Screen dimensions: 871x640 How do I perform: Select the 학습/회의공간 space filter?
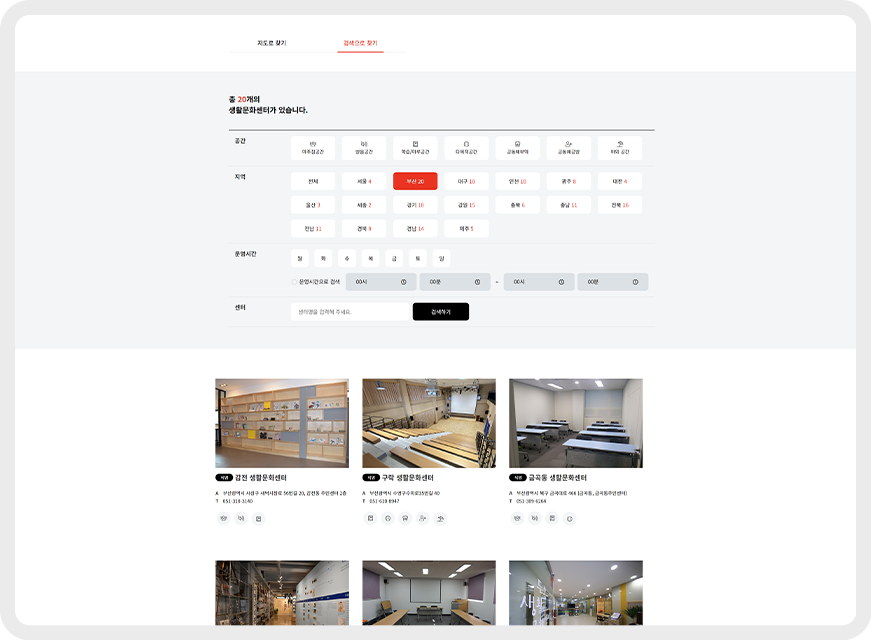pyautogui.click(x=415, y=148)
